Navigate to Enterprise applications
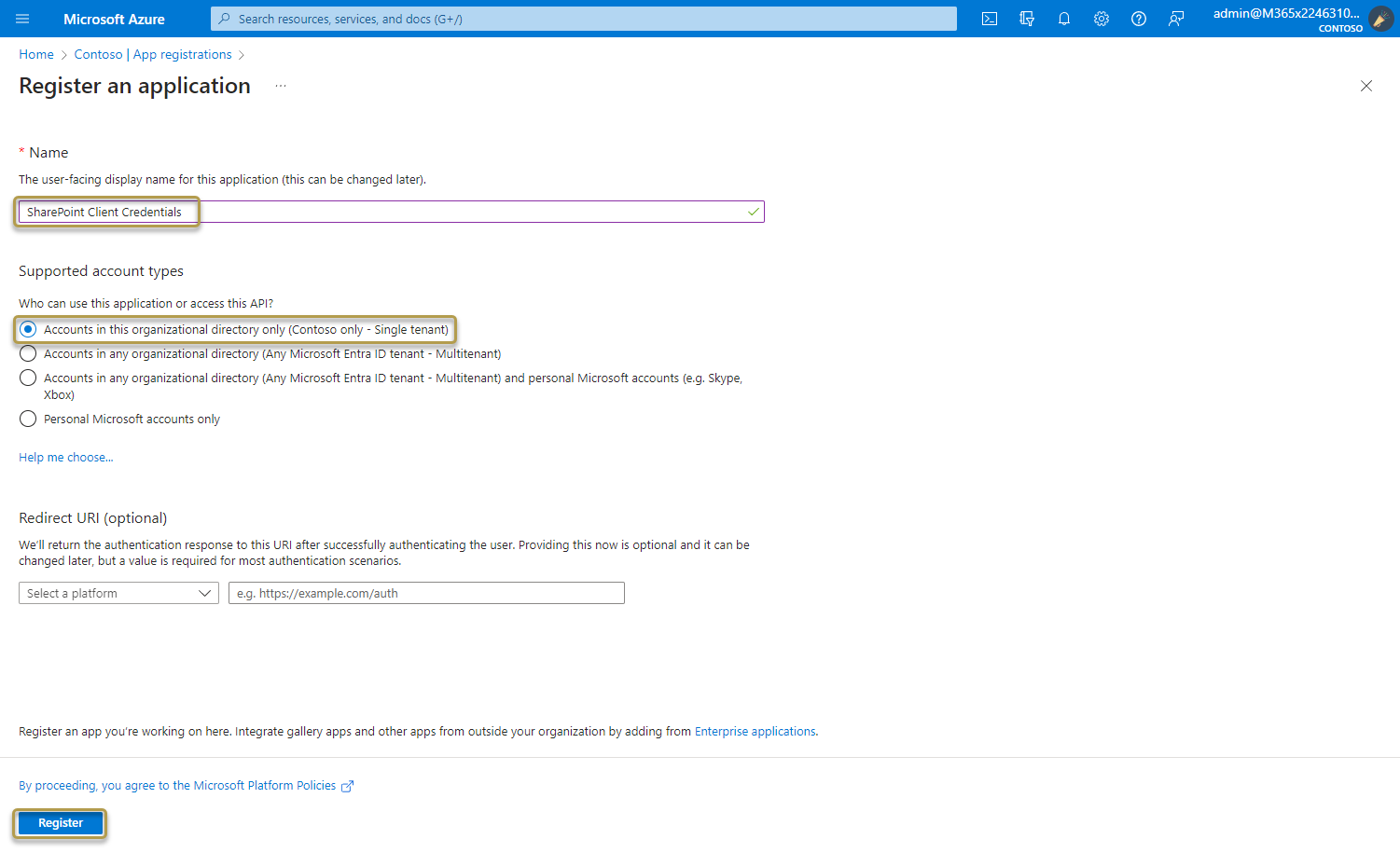This screenshot has height=853, width=1400. coord(755,731)
